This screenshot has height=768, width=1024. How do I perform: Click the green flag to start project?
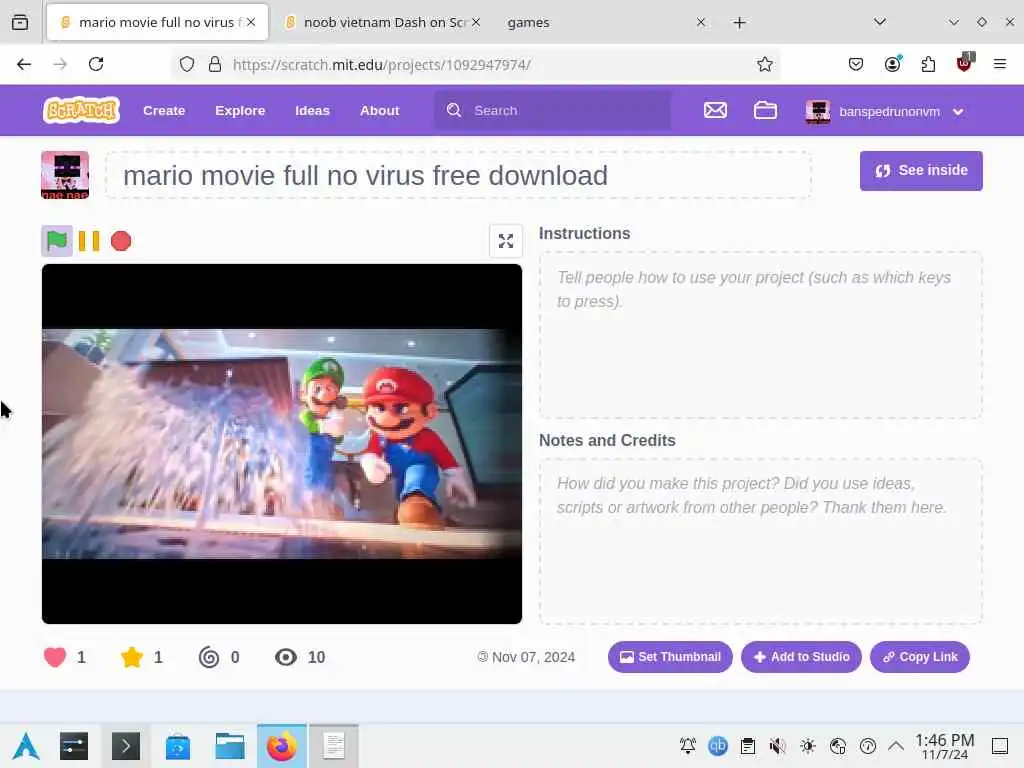pos(57,241)
